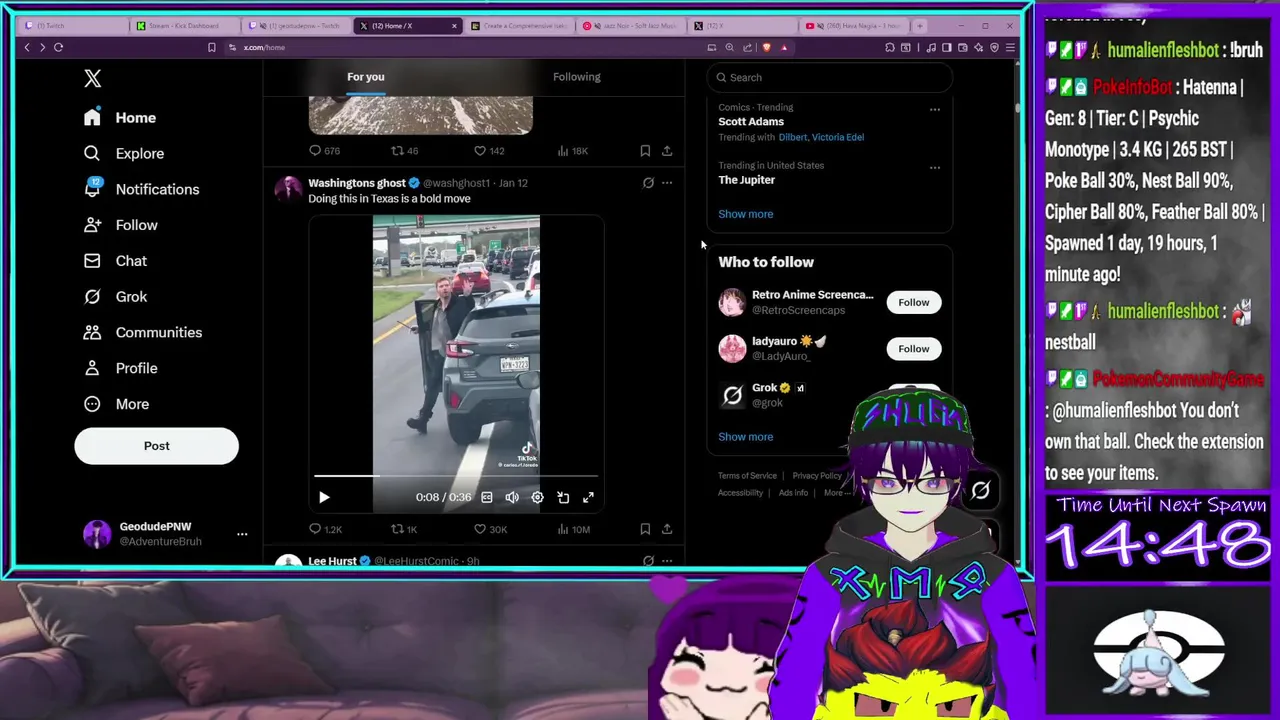The image size is (1280, 720).
Task: Like the post with 142 likes
Action: 489,151
